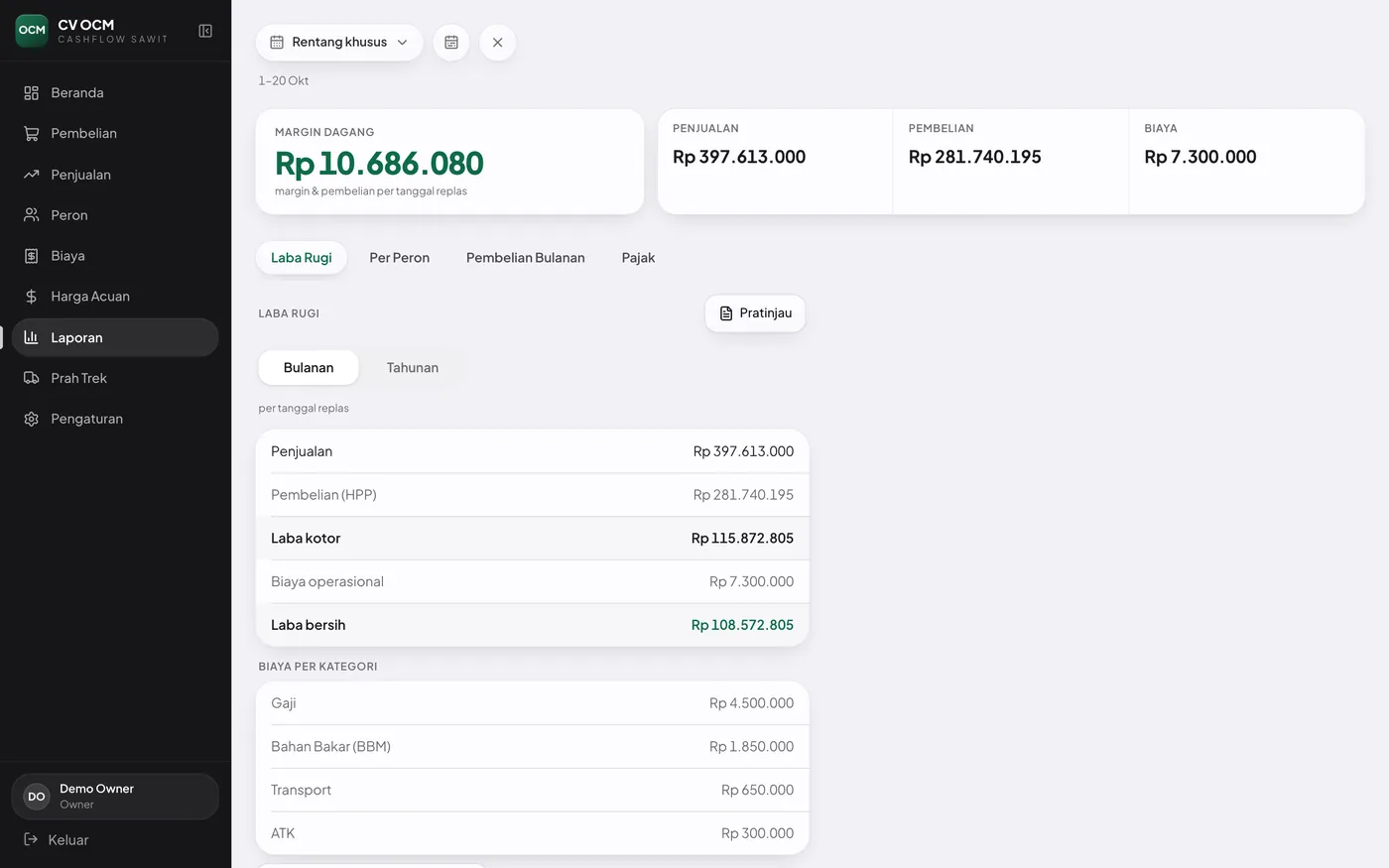The image size is (1389, 868).
Task: Select the Bulanan toggle
Action: pos(309,367)
